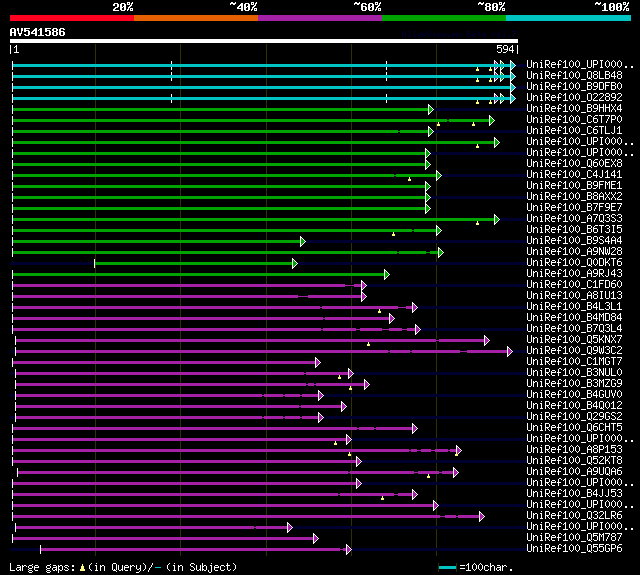Click the cyan ~100% identity legend segment
640x575 pixels.
point(569,18)
